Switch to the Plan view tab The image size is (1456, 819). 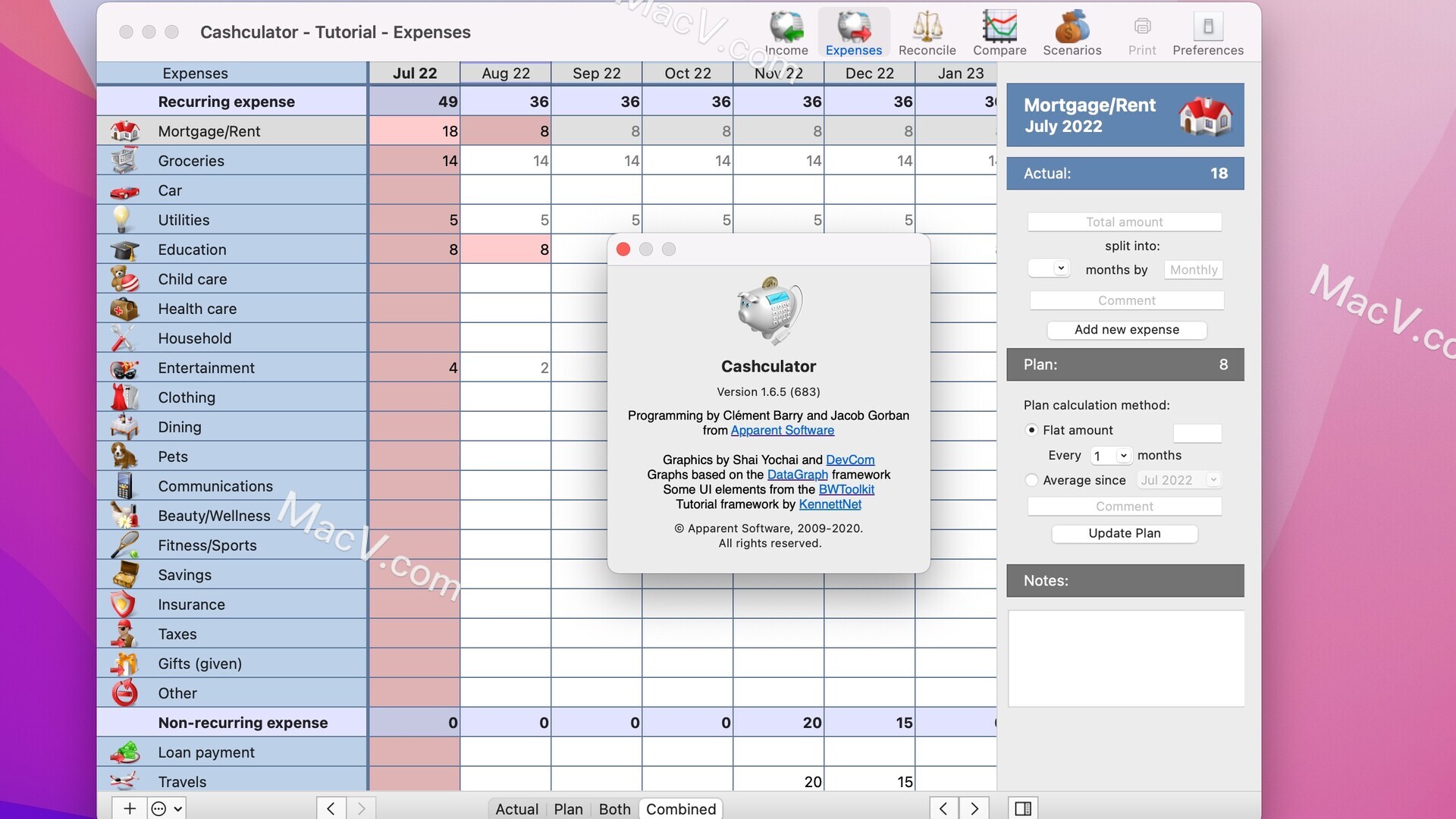click(568, 809)
